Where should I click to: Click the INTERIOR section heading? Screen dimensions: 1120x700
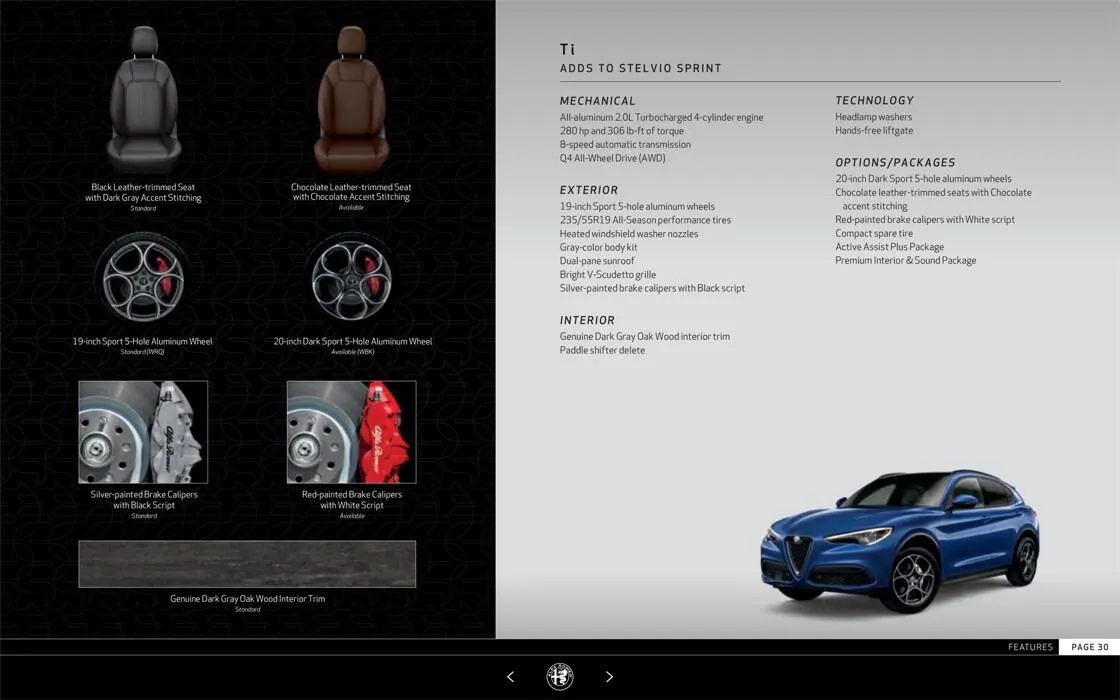[587, 320]
